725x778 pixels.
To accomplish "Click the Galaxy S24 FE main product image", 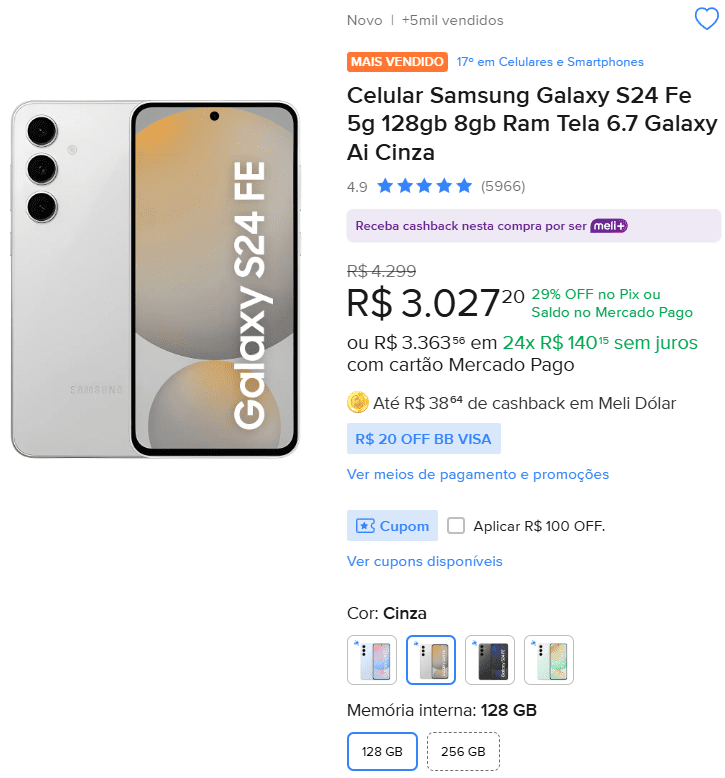I will [x=155, y=279].
